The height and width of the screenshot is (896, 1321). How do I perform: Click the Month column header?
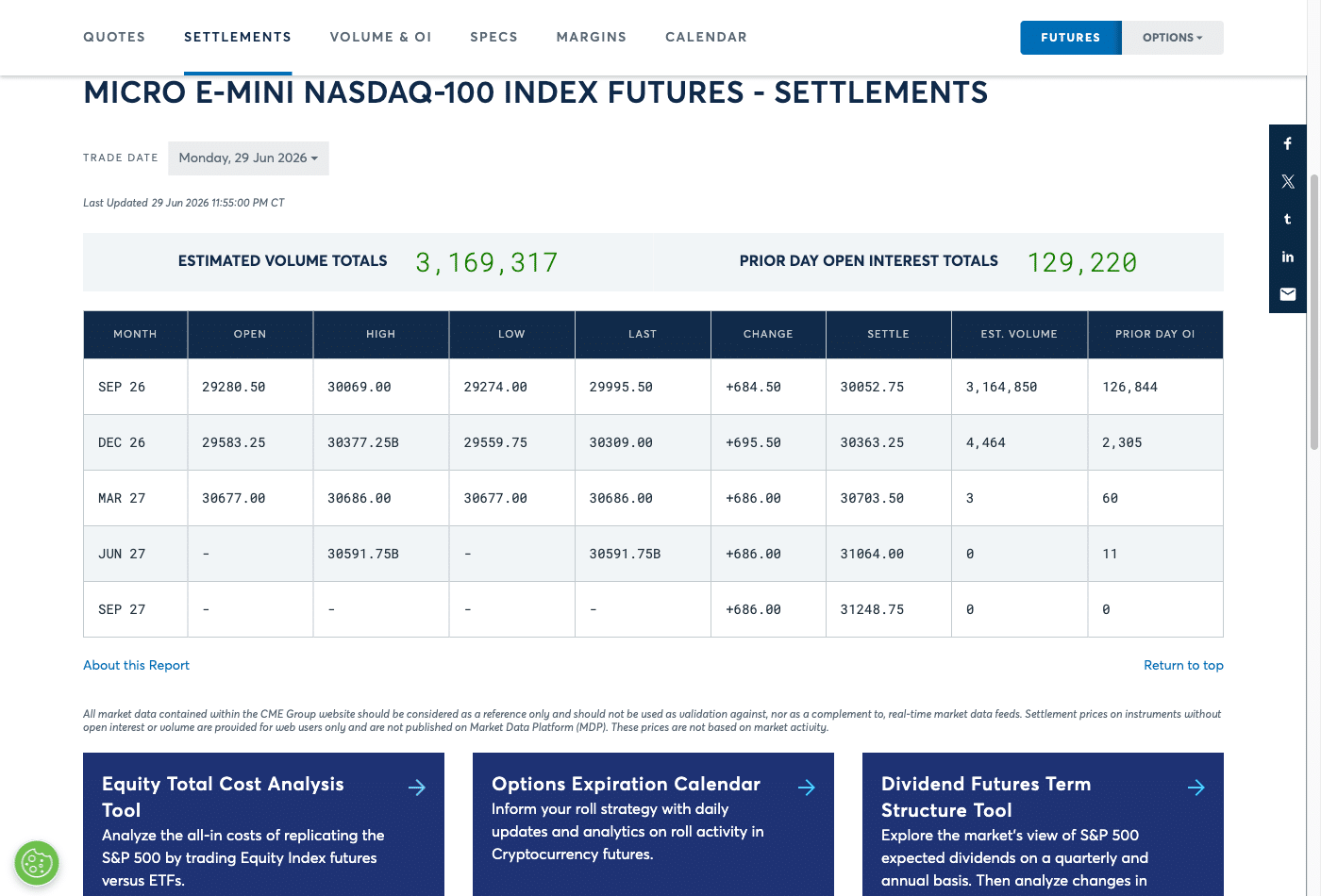[x=135, y=334]
